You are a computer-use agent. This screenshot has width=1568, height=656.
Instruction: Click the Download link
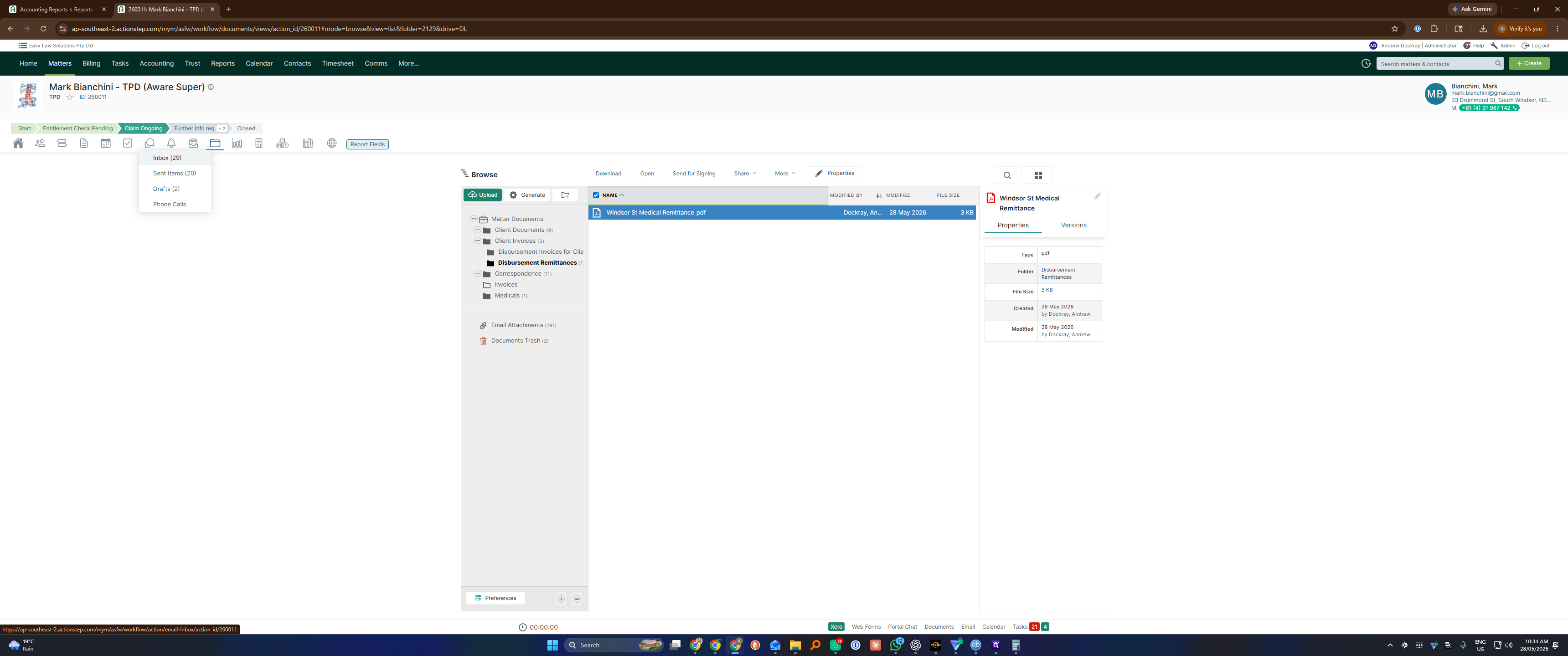pyautogui.click(x=608, y=174)
